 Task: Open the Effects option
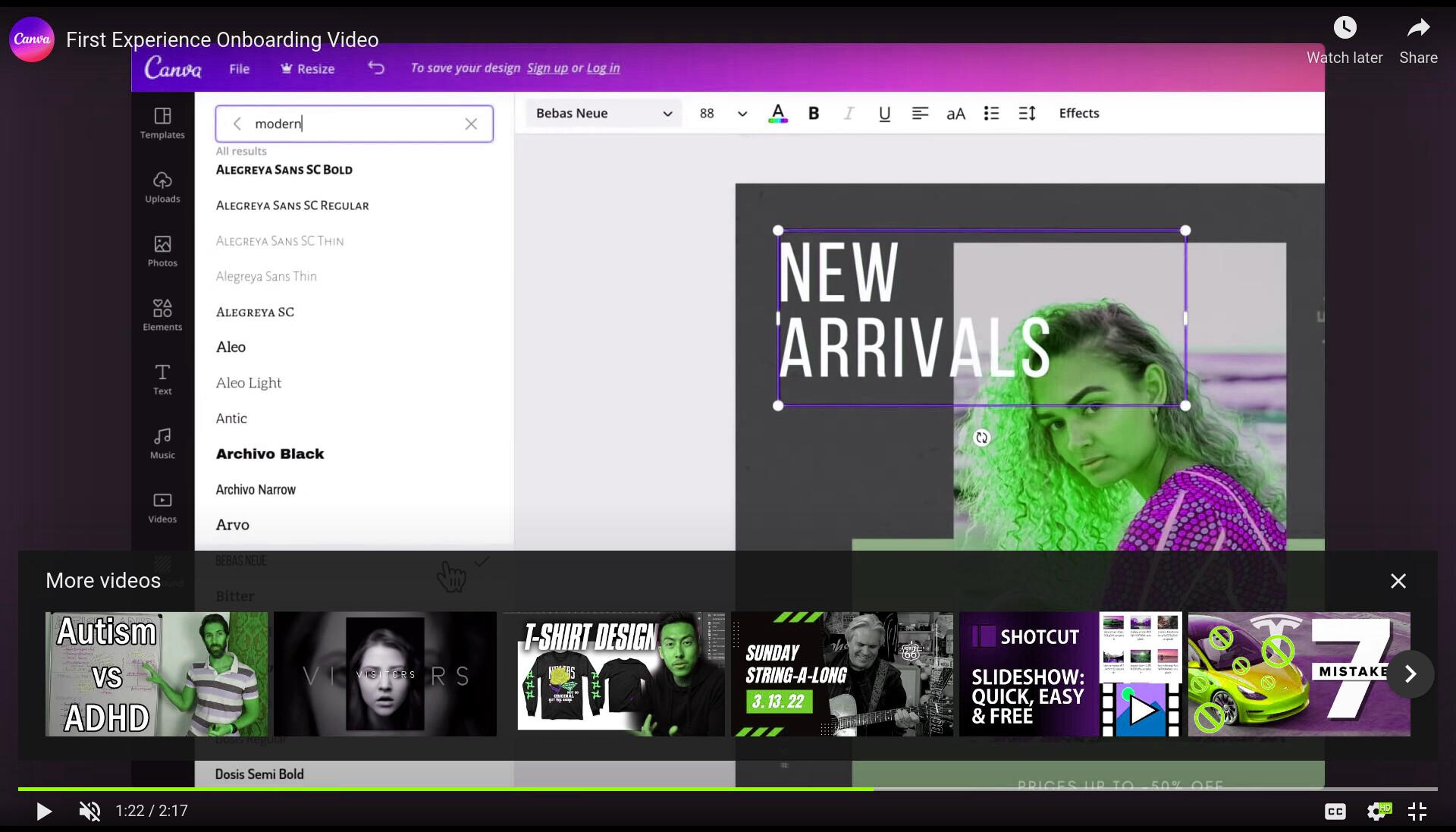[1079, 114]
